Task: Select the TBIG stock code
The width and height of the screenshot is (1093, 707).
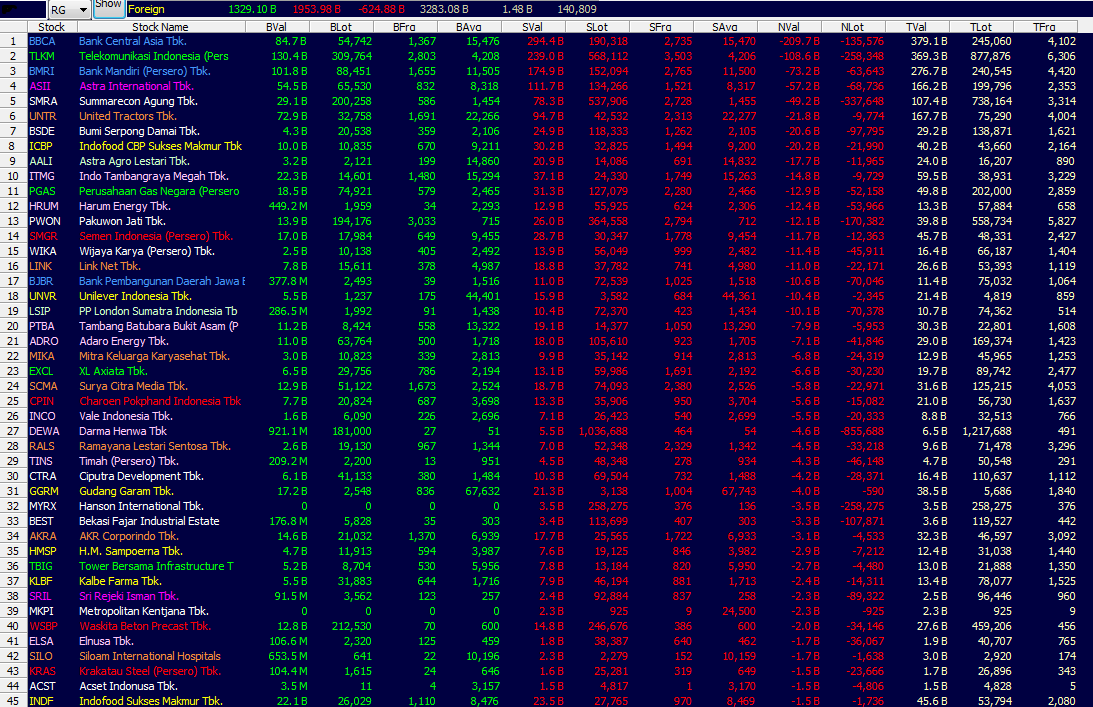Action: (x=40, y=566)
